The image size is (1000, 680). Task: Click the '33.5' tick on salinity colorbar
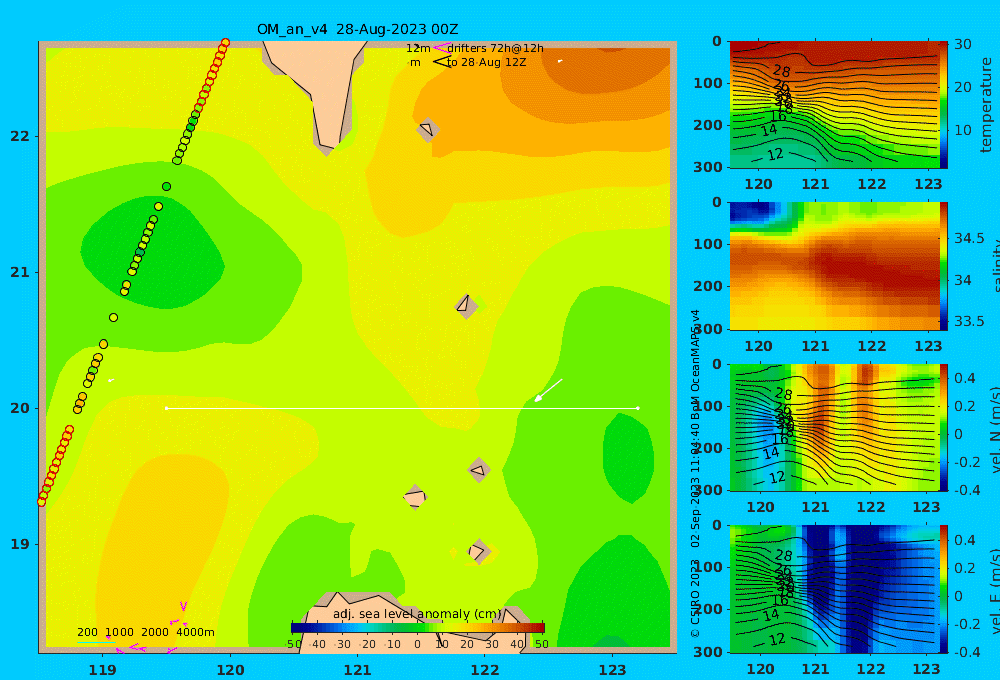coord(969,321)
